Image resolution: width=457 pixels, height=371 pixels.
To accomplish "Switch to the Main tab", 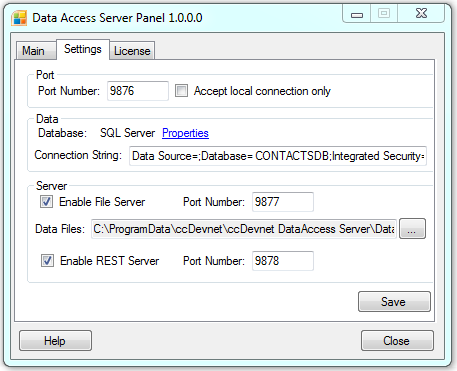I will [x=36, y=51].
